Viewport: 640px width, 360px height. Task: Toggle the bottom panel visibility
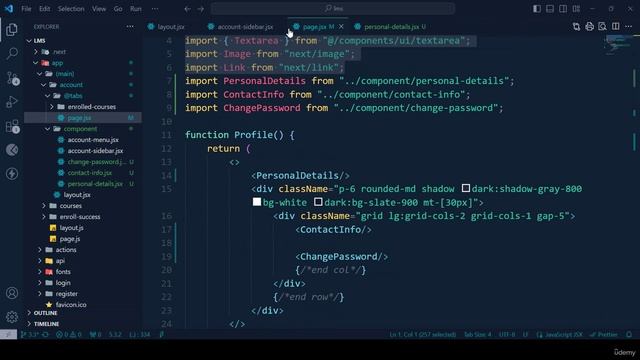pos(550,9)
